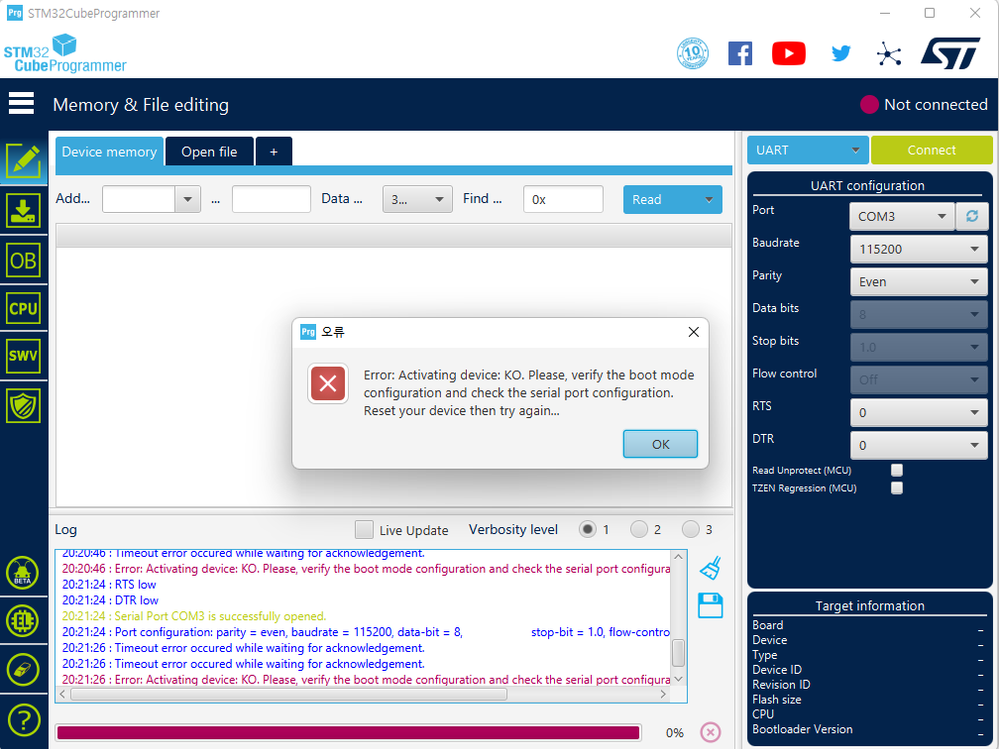Click the 10 years anniversary badge

point(693,54)
